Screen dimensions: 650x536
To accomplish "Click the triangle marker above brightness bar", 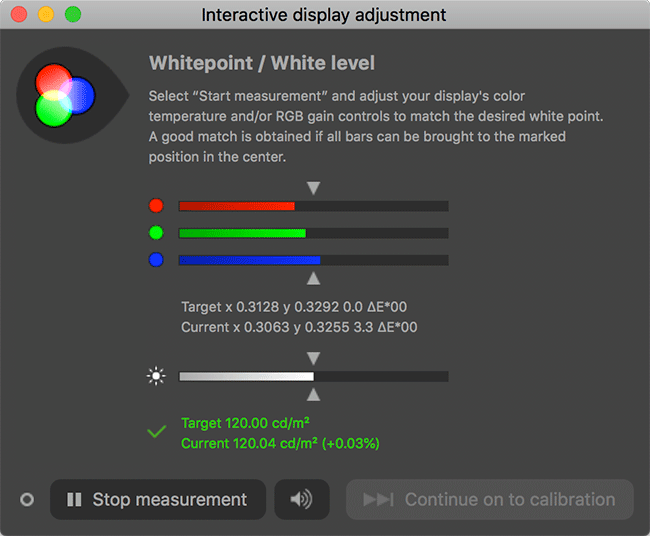I will (x=314, y=358).
